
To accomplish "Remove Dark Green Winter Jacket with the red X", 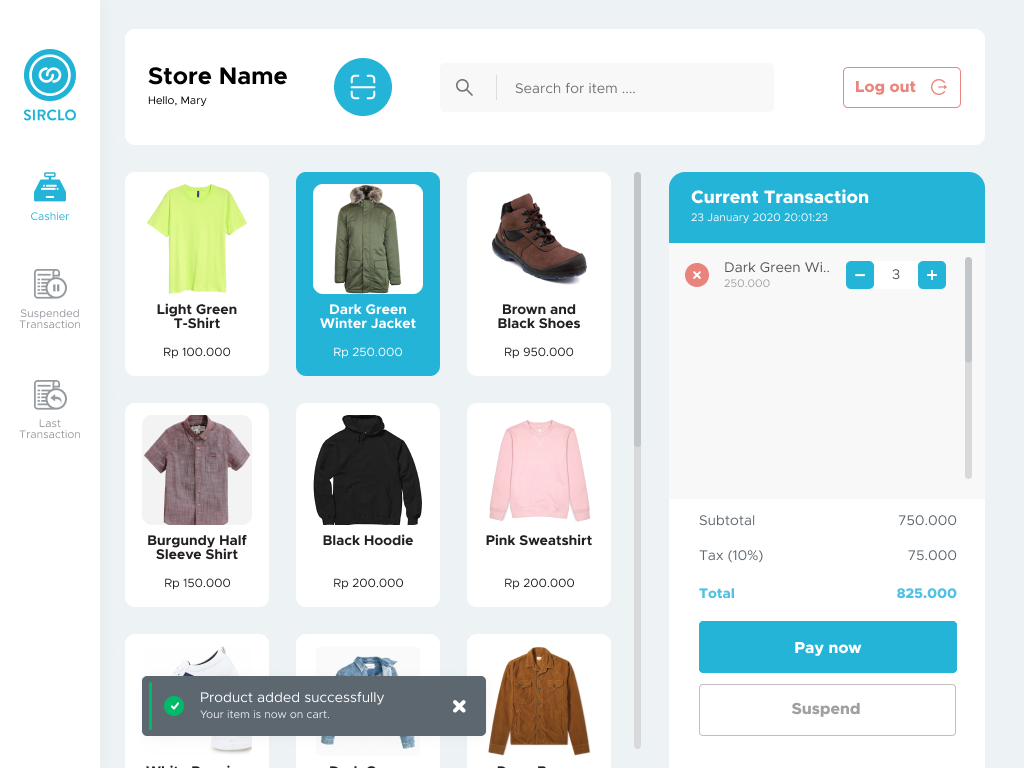I will 696,274.
